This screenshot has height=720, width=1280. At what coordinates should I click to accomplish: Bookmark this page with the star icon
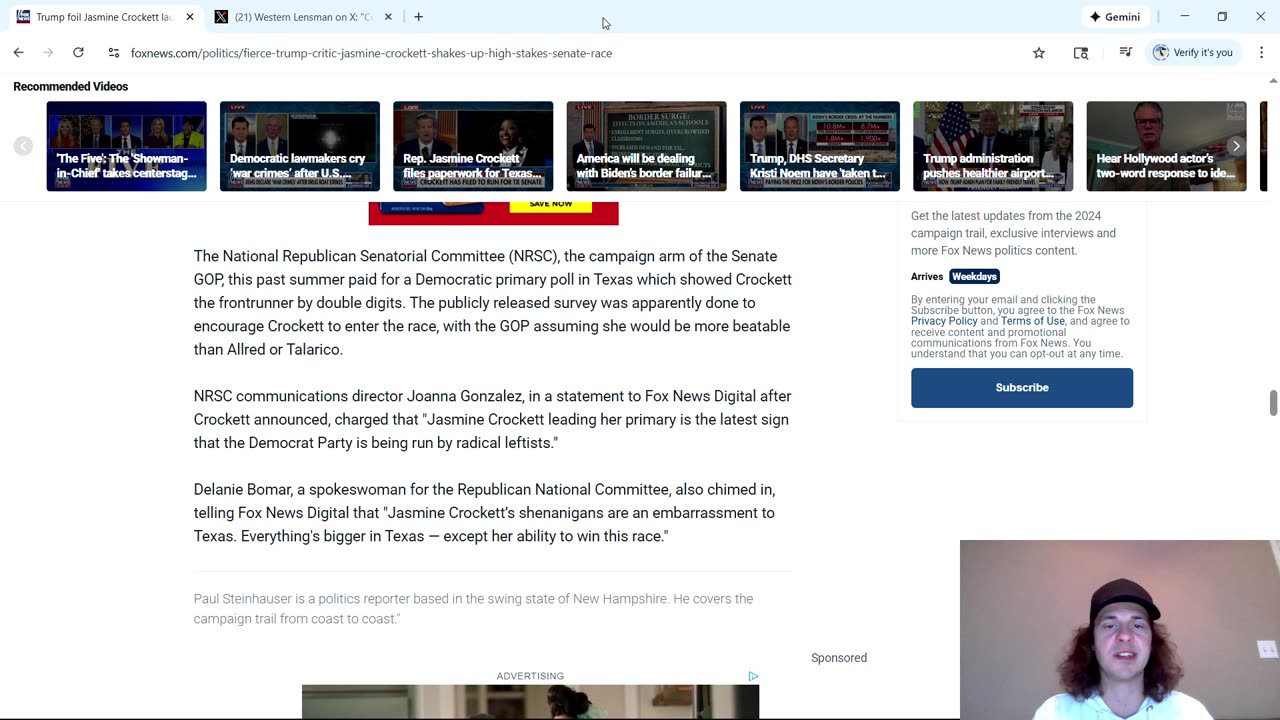point(1039,53)
